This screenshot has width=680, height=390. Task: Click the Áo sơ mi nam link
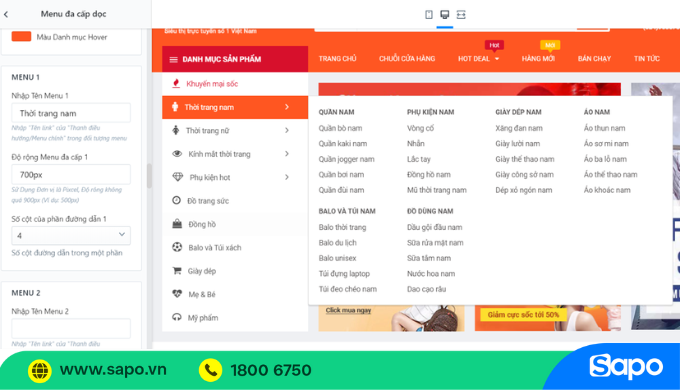click(606, 144)
